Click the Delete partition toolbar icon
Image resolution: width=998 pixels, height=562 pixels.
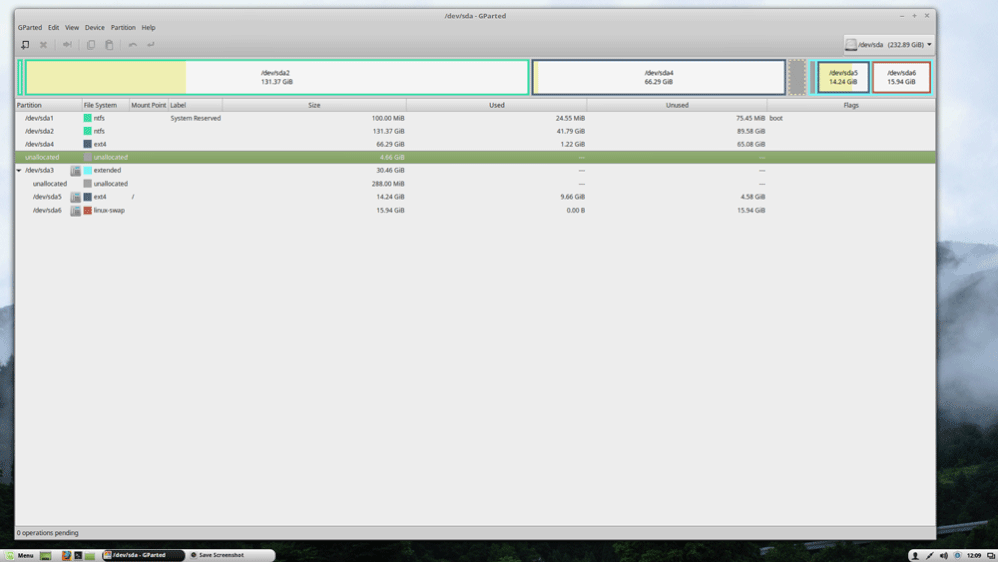[43, 45]
